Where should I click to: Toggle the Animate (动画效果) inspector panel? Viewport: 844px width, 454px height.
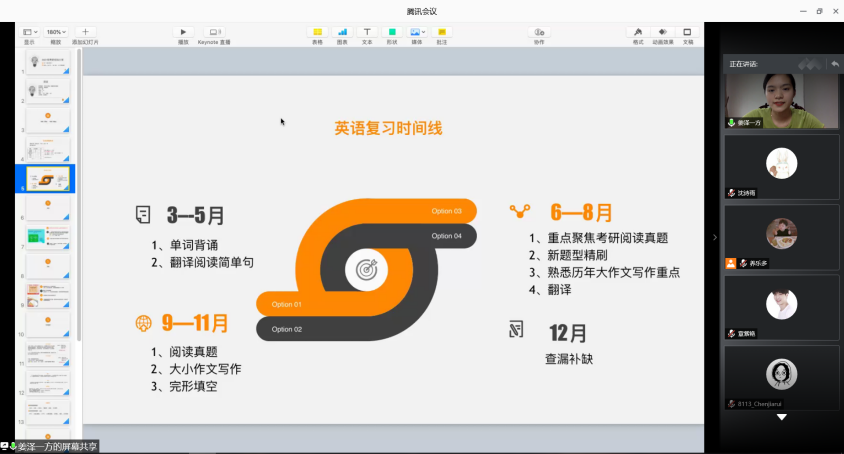[662, 32]
